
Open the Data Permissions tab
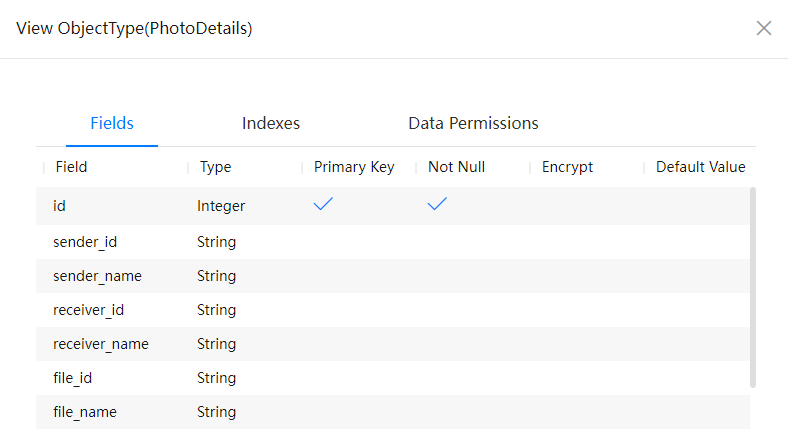[473, 123]
